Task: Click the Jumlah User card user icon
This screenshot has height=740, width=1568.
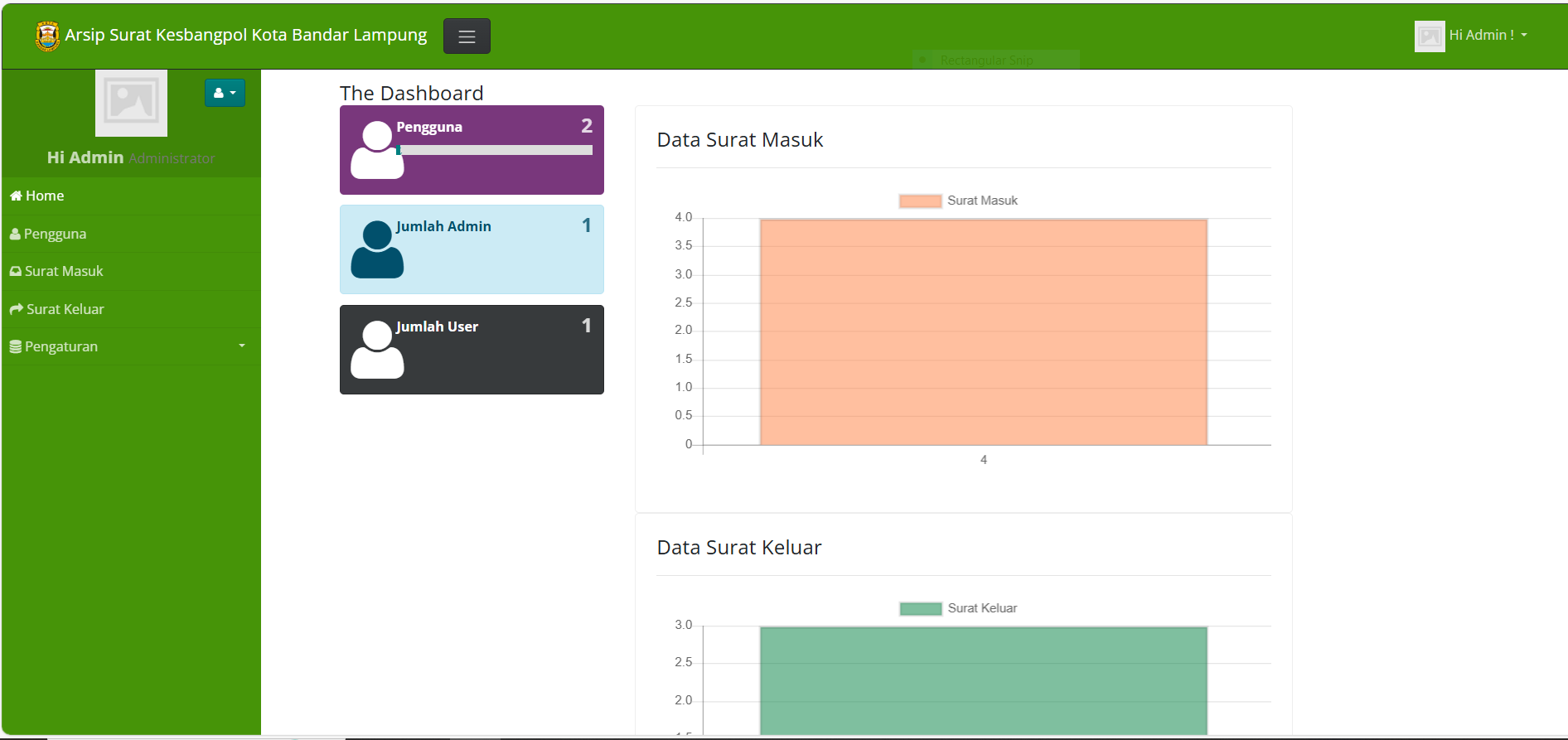Action: (377, 350)
